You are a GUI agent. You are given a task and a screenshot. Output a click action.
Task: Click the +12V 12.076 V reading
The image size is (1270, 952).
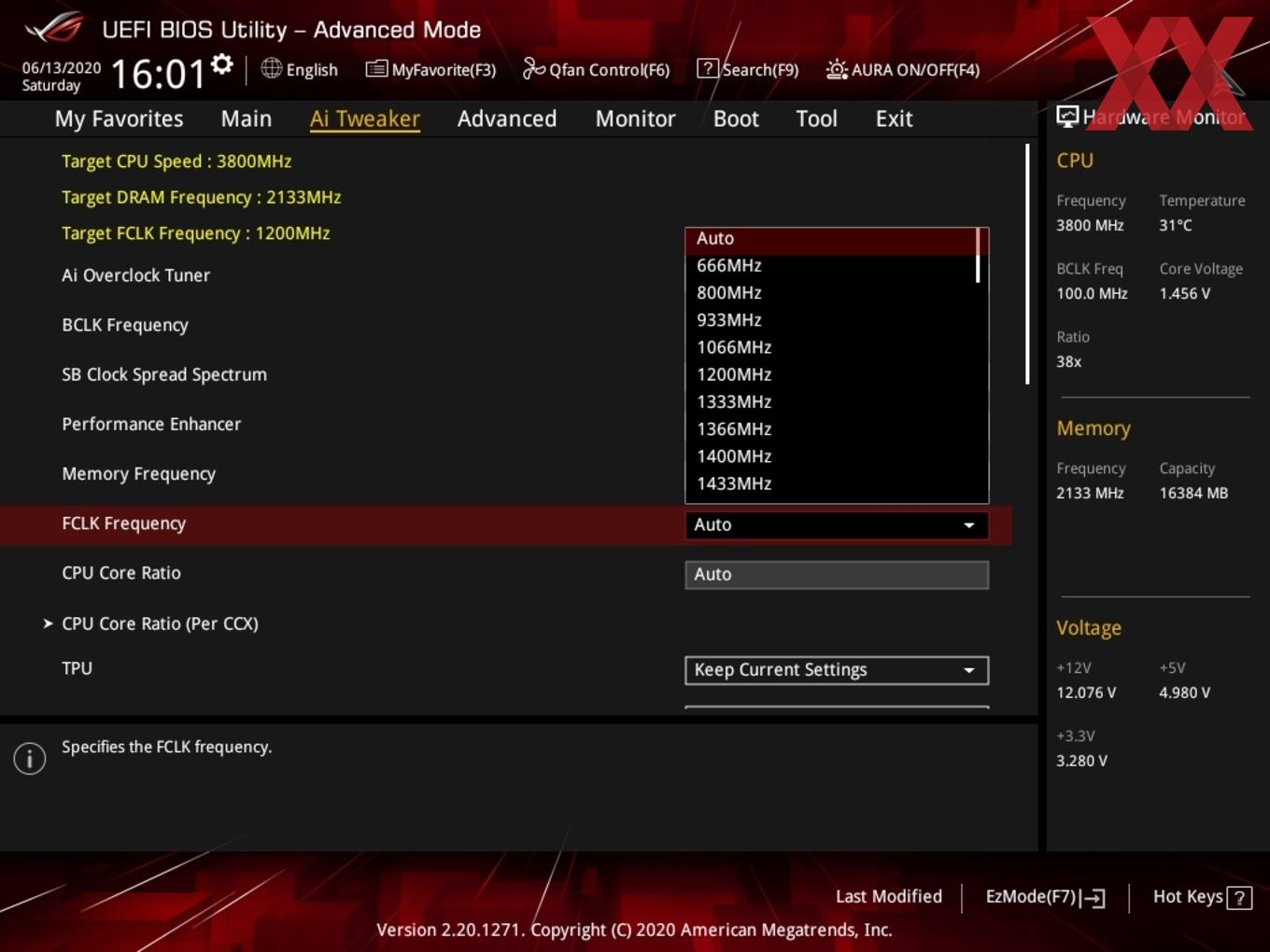click(1086, 693)
